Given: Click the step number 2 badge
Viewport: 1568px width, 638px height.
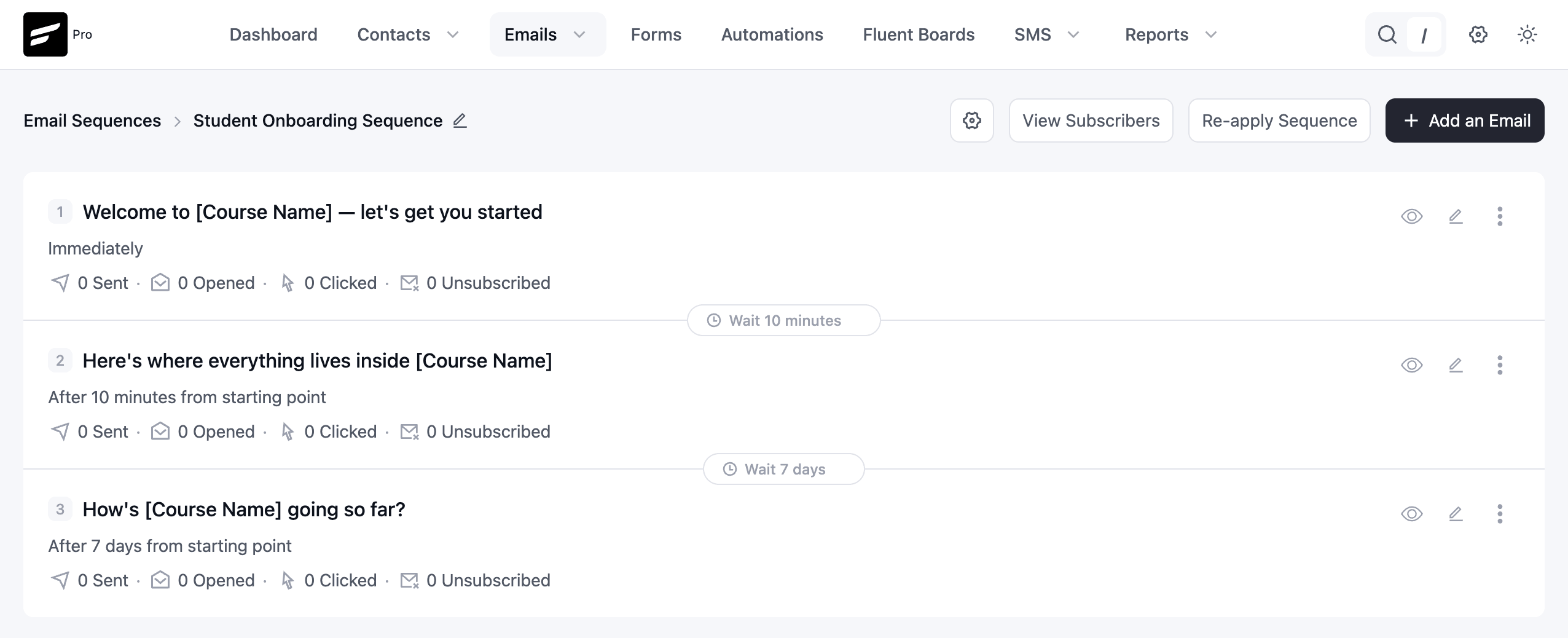Looking at the screenshot, I should tap(60, 361).
